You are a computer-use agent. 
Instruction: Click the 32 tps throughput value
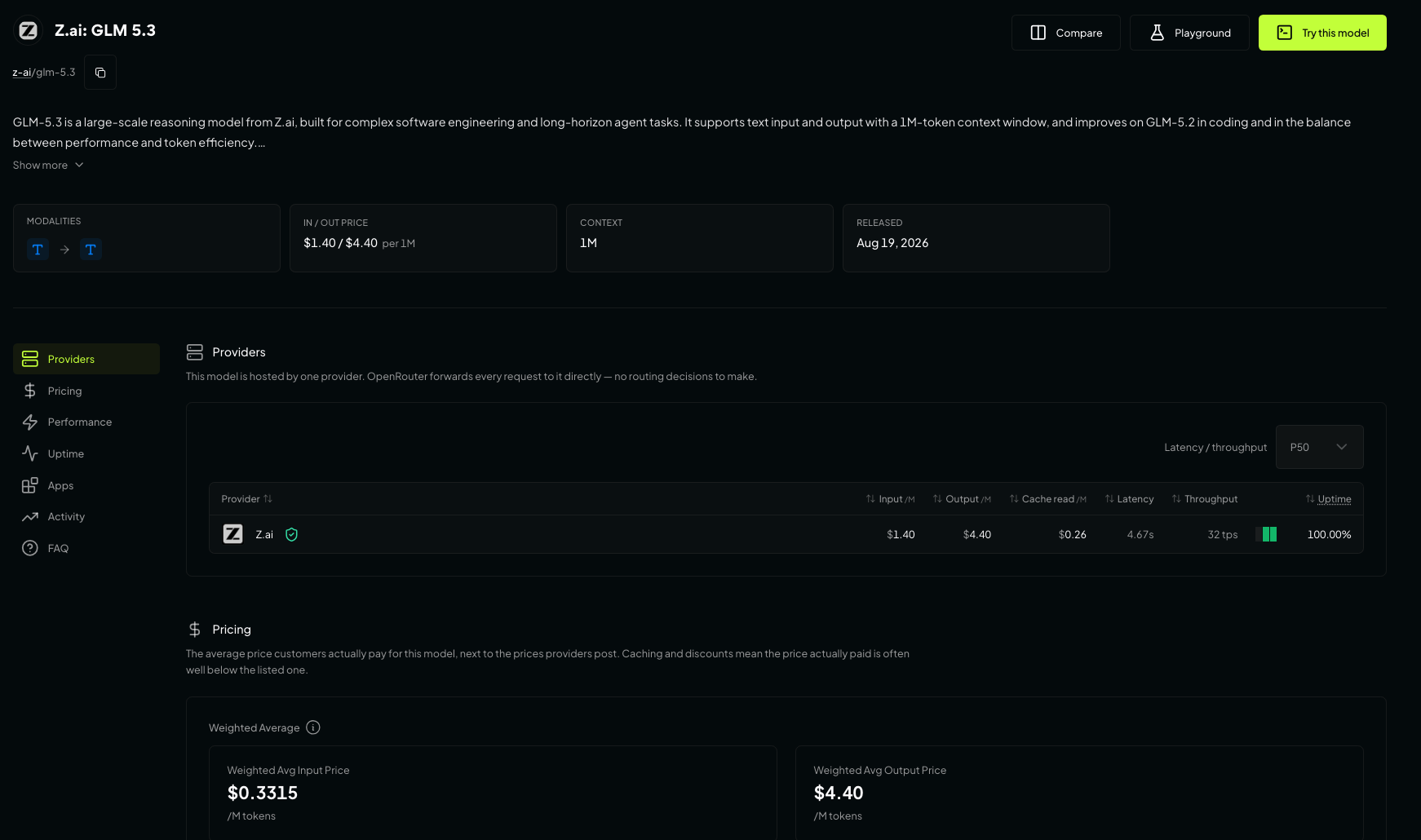[x=1223, y=535]
